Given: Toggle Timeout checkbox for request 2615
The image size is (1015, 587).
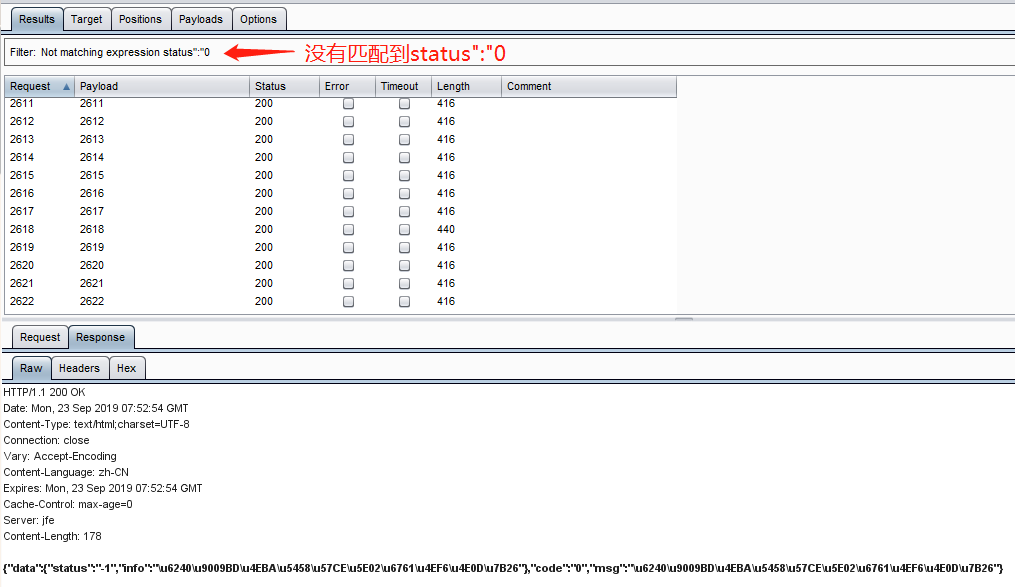Looking at the screenshot, I should click(405, 175).
